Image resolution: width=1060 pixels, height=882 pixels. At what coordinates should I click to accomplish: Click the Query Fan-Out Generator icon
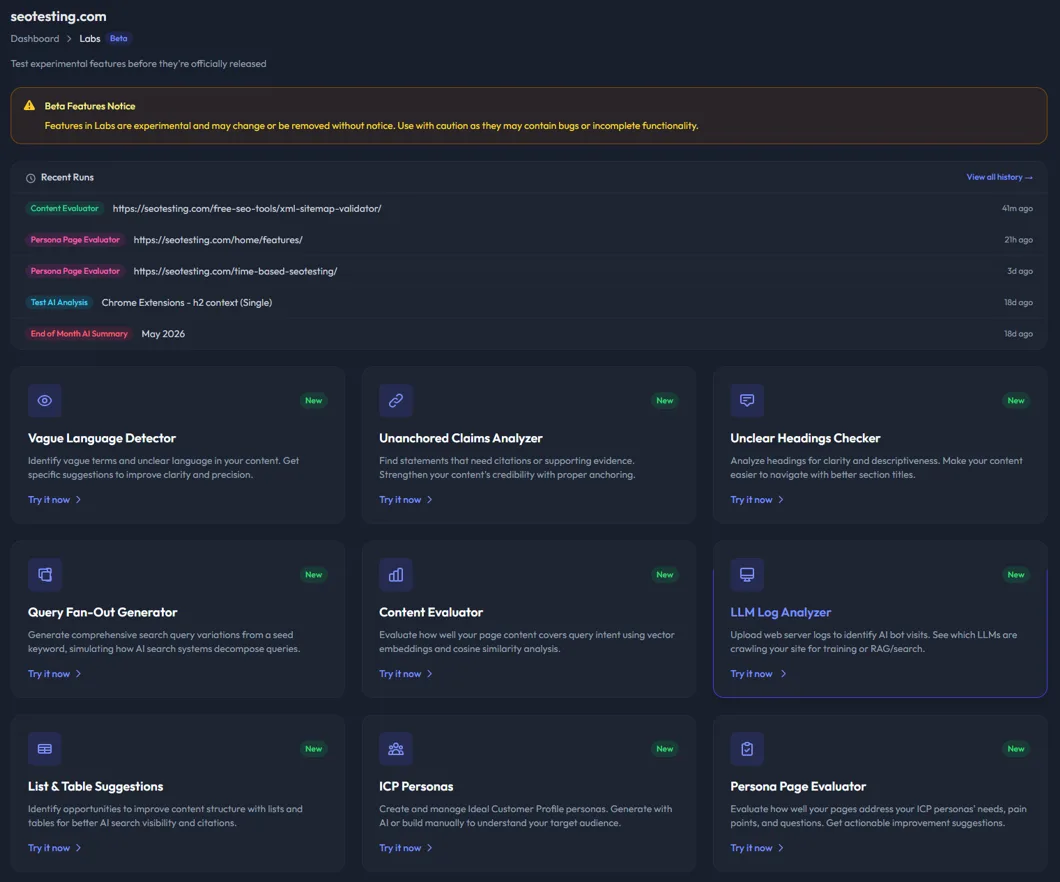pos(45,574)
